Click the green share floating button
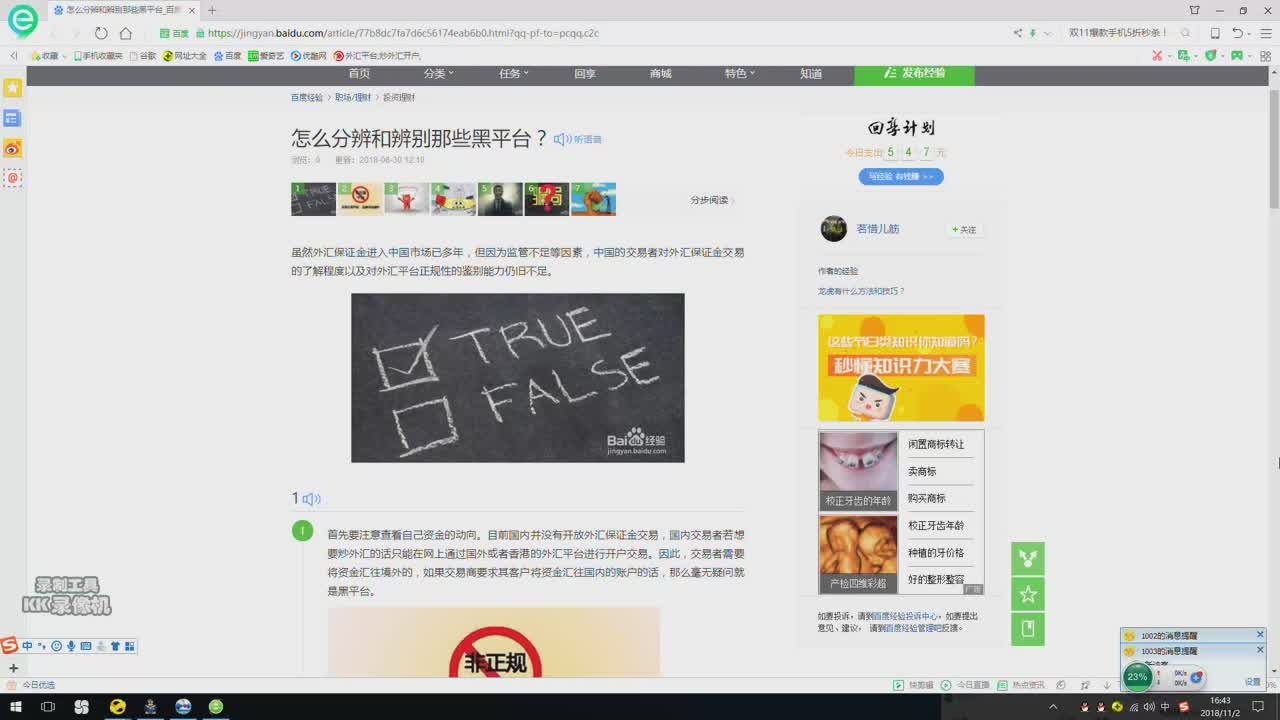 (1027, 559)
